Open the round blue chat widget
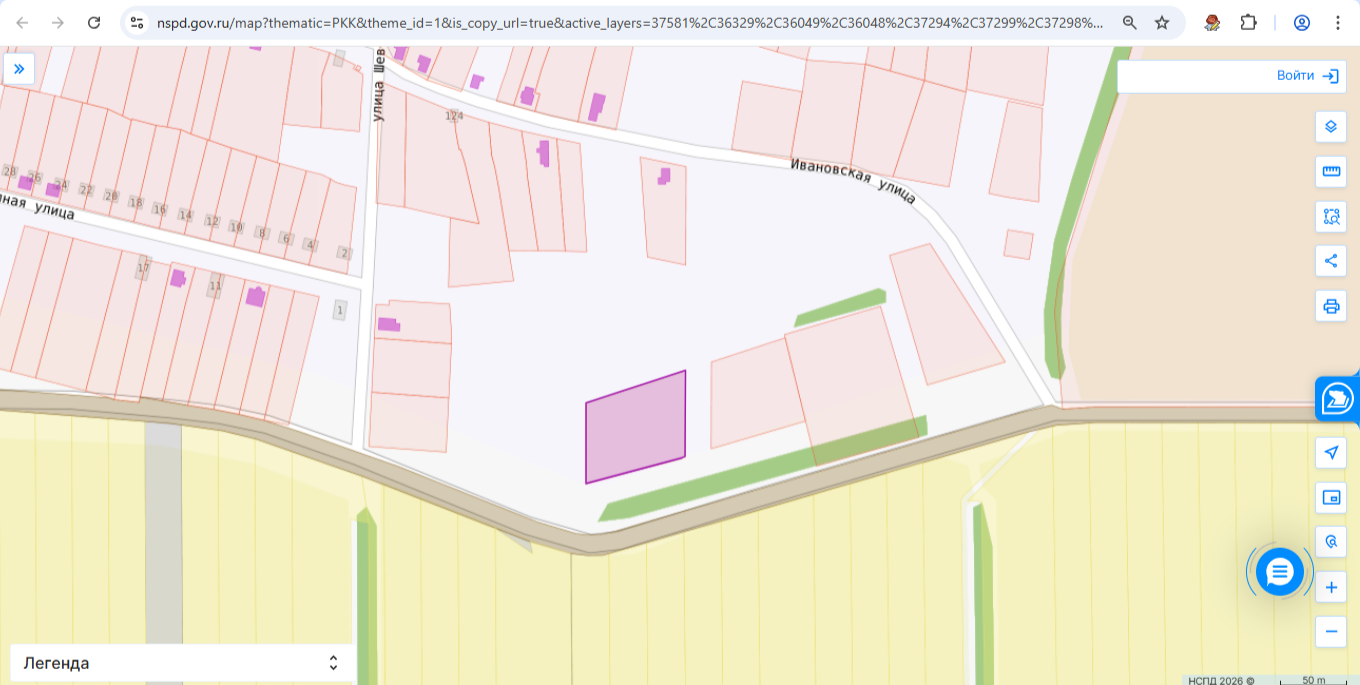Viewport: 1360px width, 685px height. pyautogui.click(x=1280, y=572)
